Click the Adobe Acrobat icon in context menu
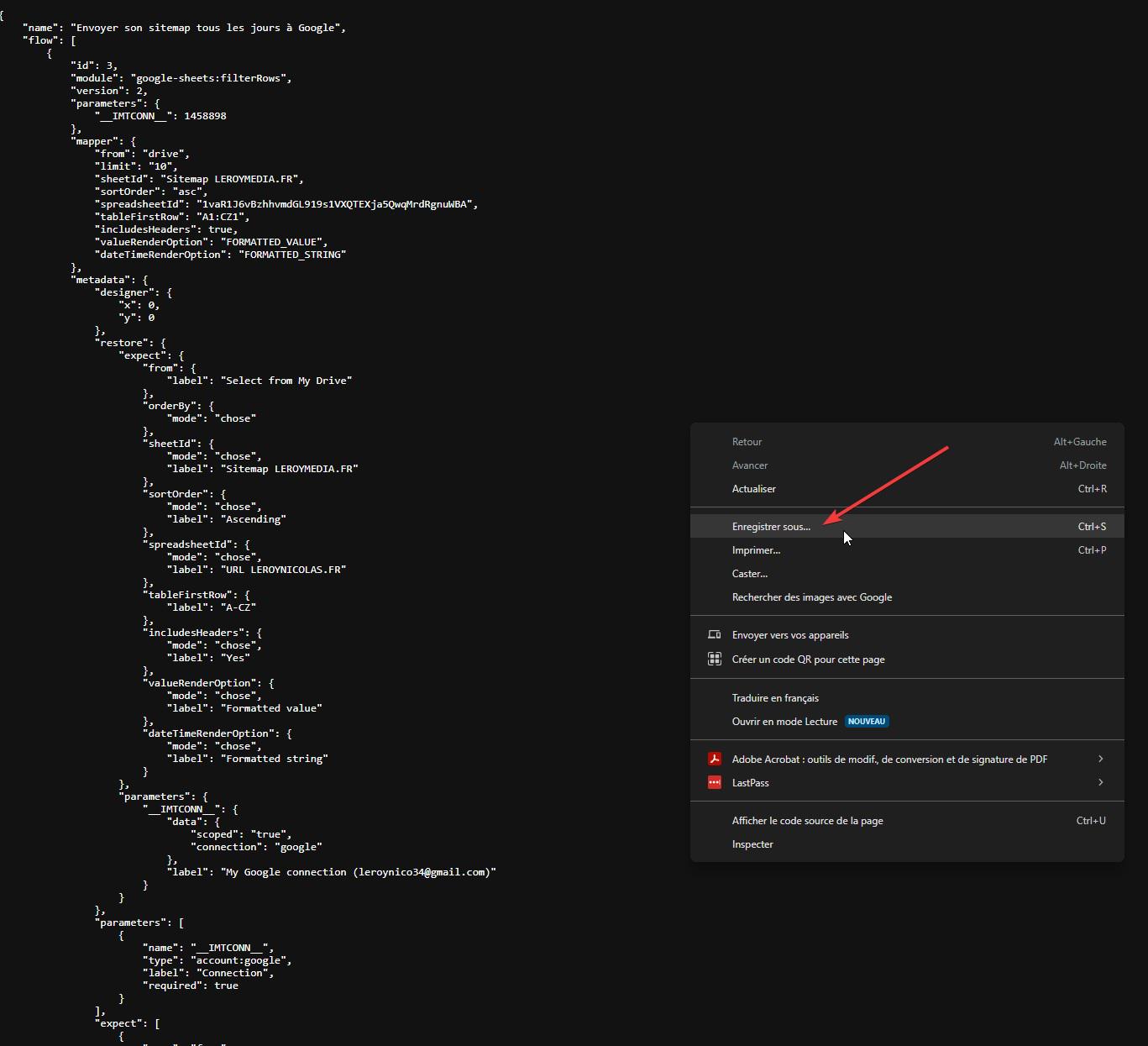Image resolution: width=1148 pixels, height=1046 pixels. coord(715,759)
